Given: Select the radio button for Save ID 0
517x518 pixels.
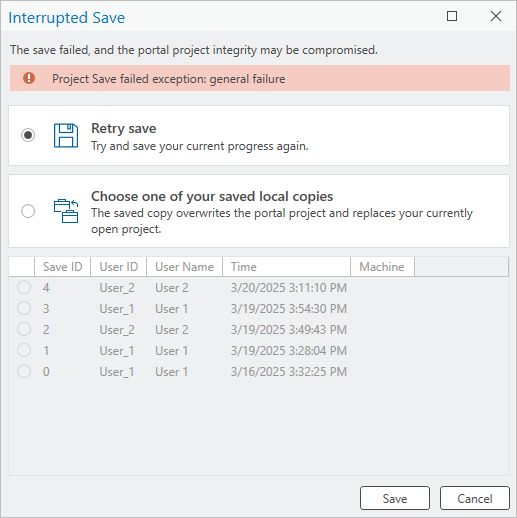Looking at the screenshot, I should click(24, 371).
